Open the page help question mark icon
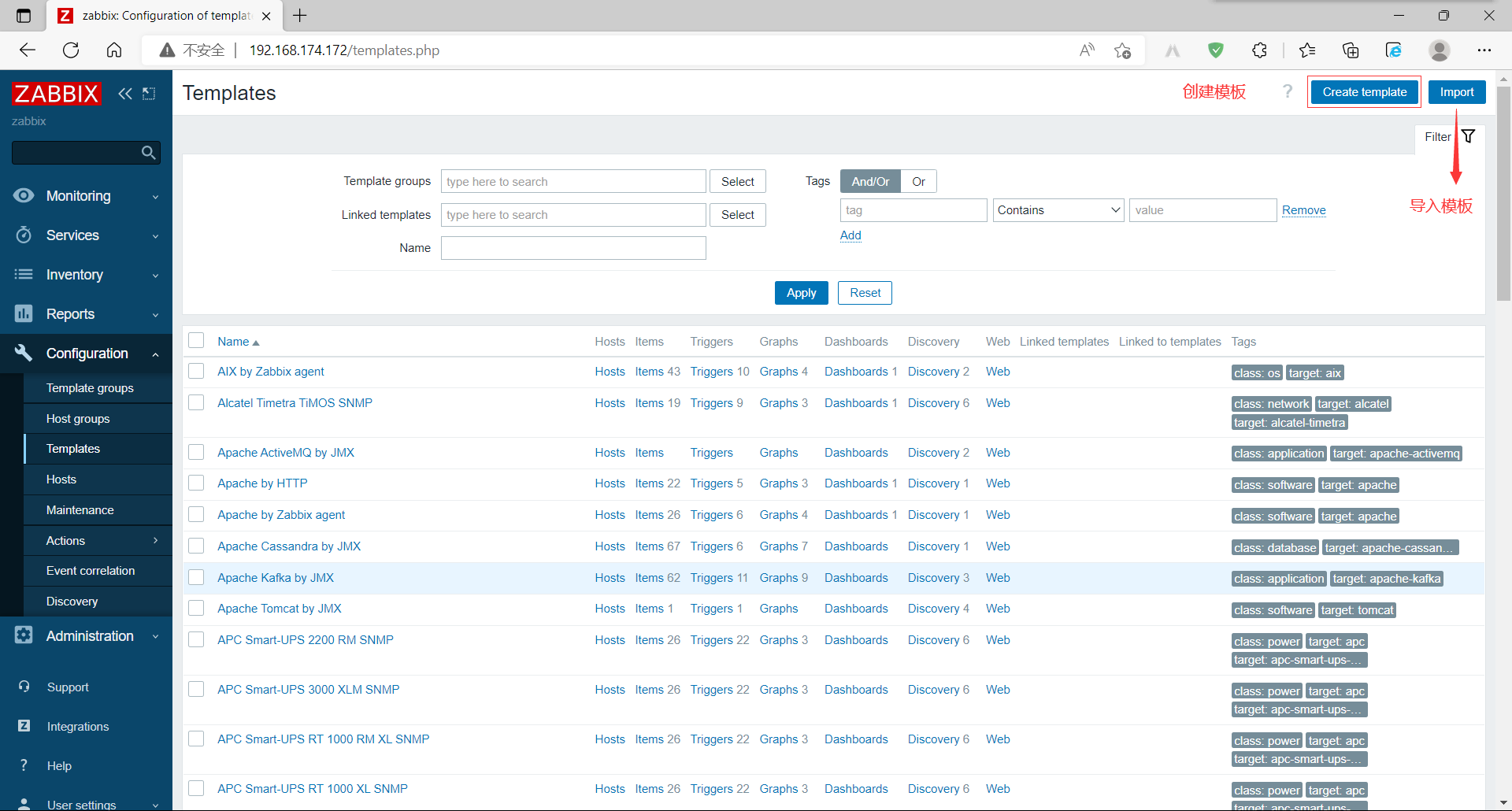Screen dimensions: 1512x811 1288,91
